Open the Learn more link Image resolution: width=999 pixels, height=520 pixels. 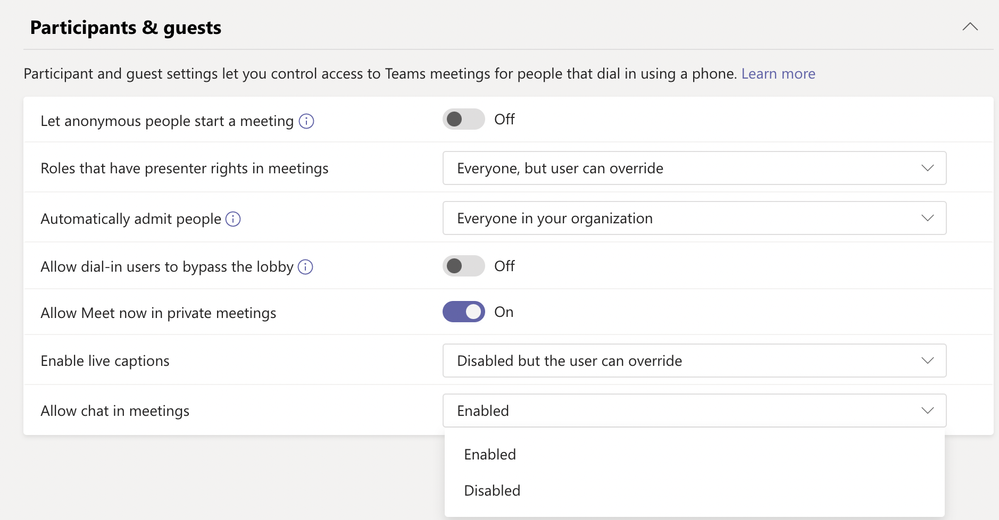coord(778,73)
